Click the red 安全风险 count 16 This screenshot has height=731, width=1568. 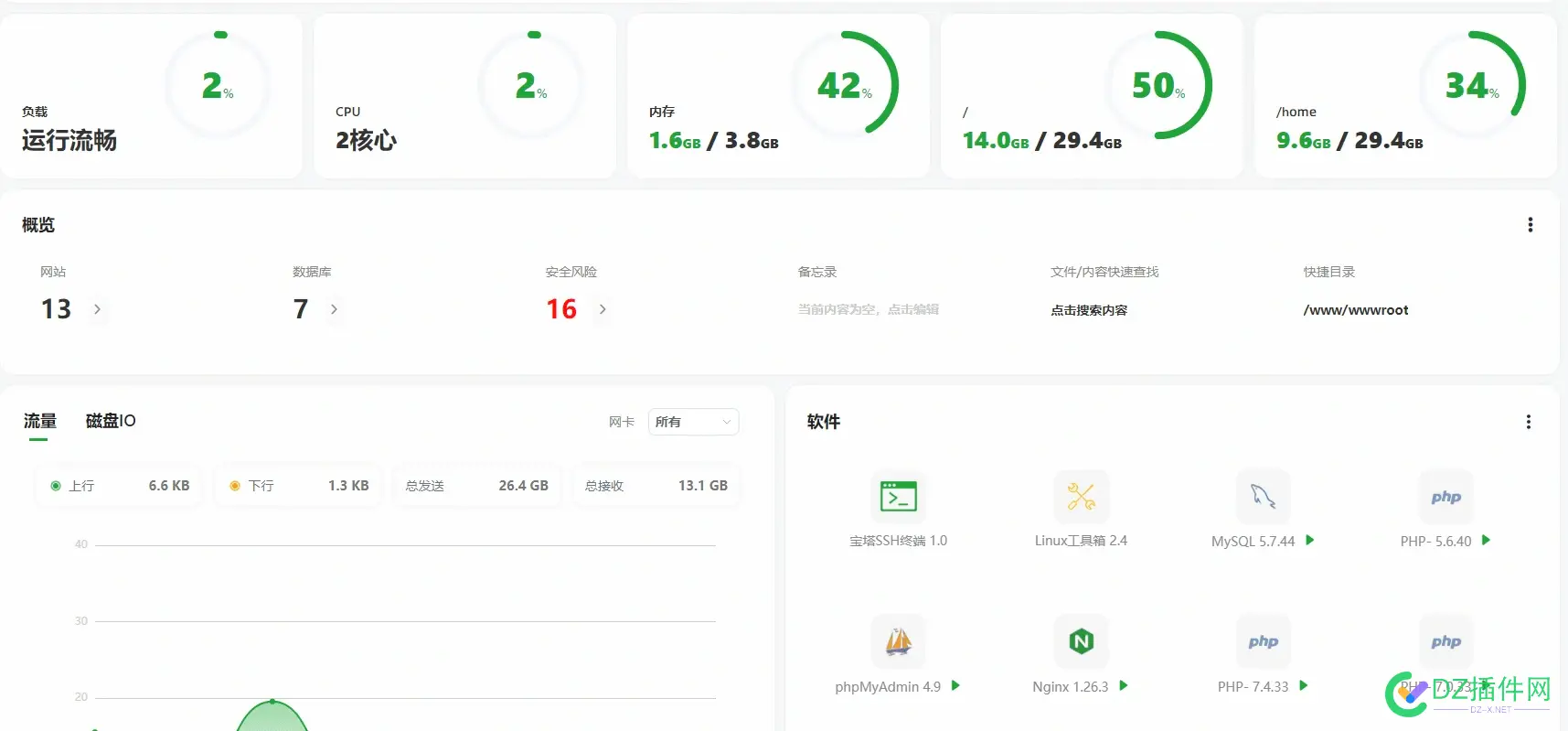(561, 309)
